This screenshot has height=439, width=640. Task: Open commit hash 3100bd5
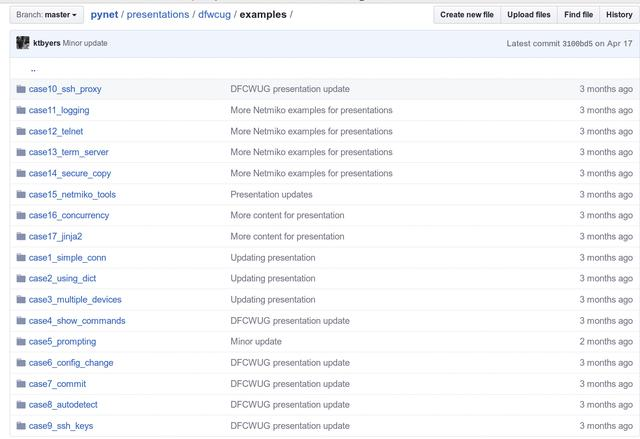[577, 43]
